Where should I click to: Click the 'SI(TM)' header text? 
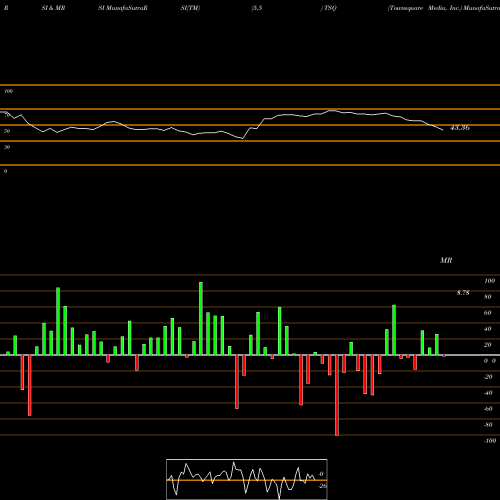pyautogui.click(x=190, y=8)
